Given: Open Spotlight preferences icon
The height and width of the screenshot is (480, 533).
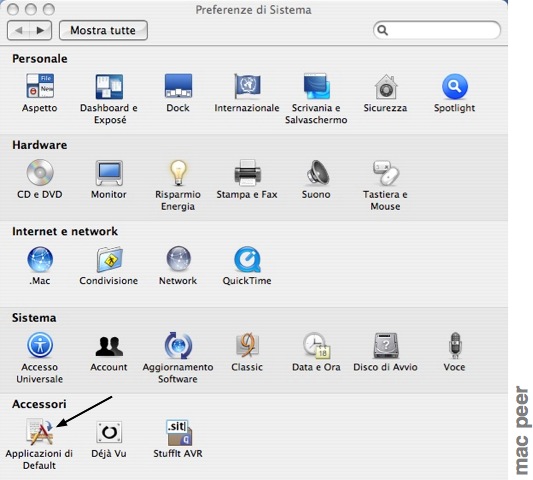Looking at the screenshot, I should tap(455, 86).
